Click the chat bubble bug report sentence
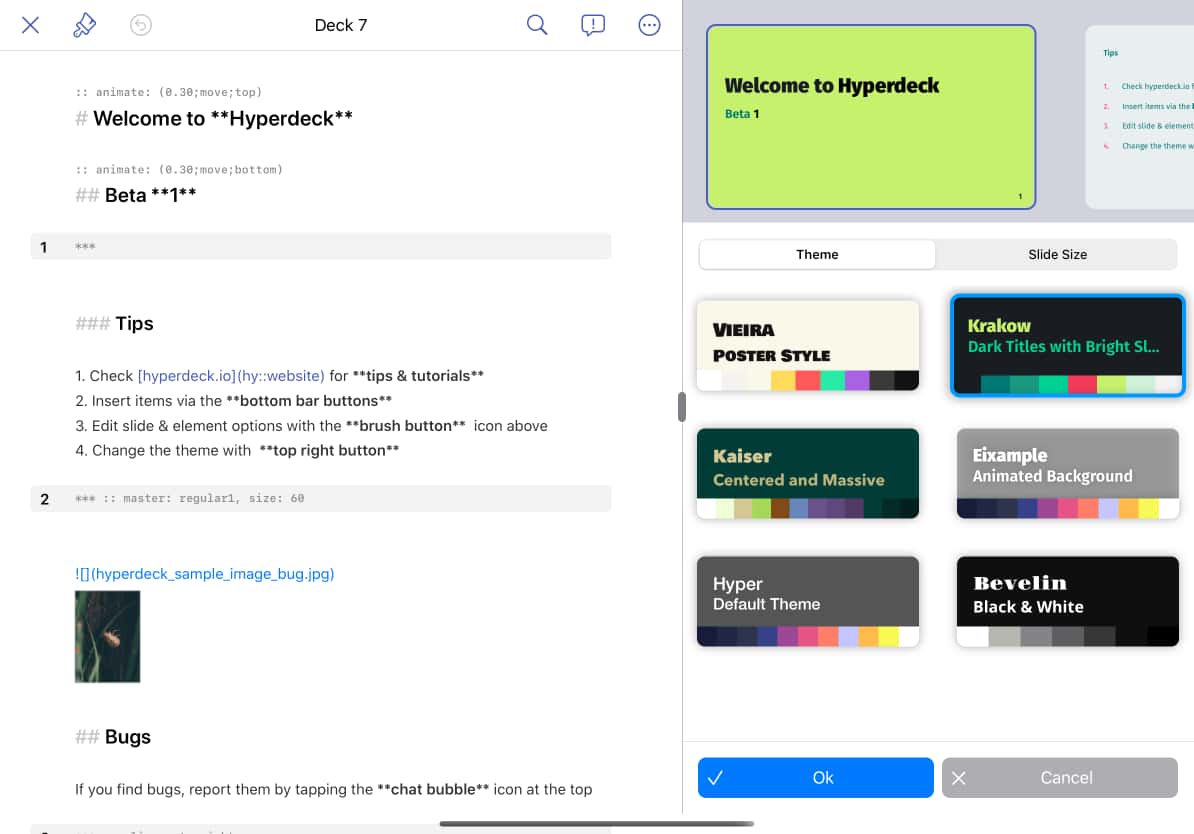The height and width of the screenshot is (834, 1194). 333,789
